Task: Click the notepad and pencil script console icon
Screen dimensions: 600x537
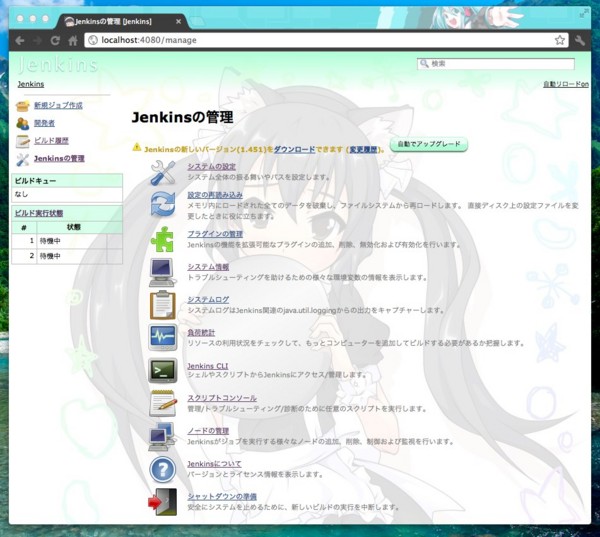Action: 163,403
